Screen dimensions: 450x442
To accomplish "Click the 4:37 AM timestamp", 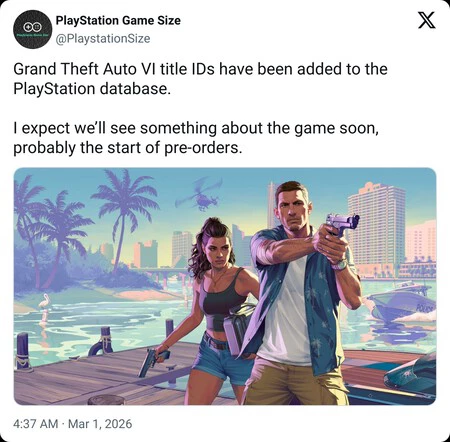I will (36, 424).
